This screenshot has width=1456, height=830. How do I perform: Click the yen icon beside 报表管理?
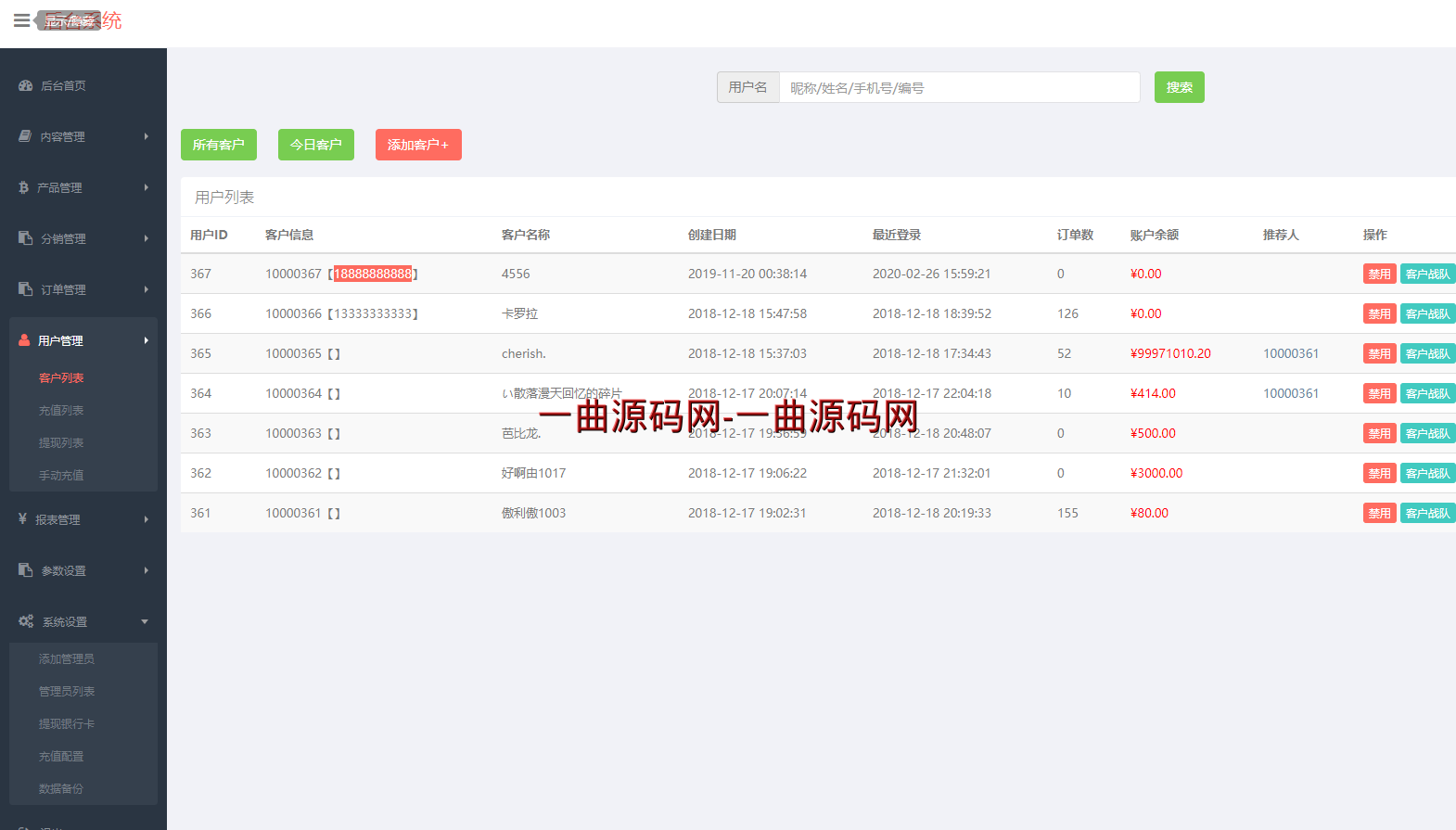coord(22,519)
